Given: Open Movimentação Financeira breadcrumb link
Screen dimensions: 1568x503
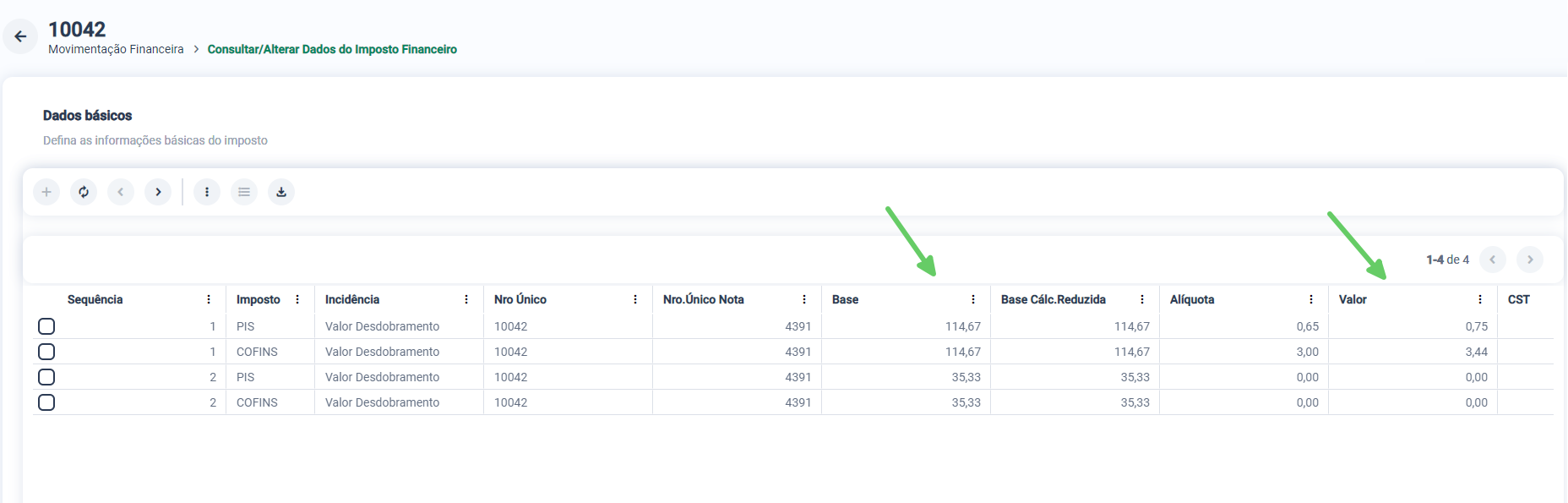Looking at the screenshot, I should (x=116, y=49).
